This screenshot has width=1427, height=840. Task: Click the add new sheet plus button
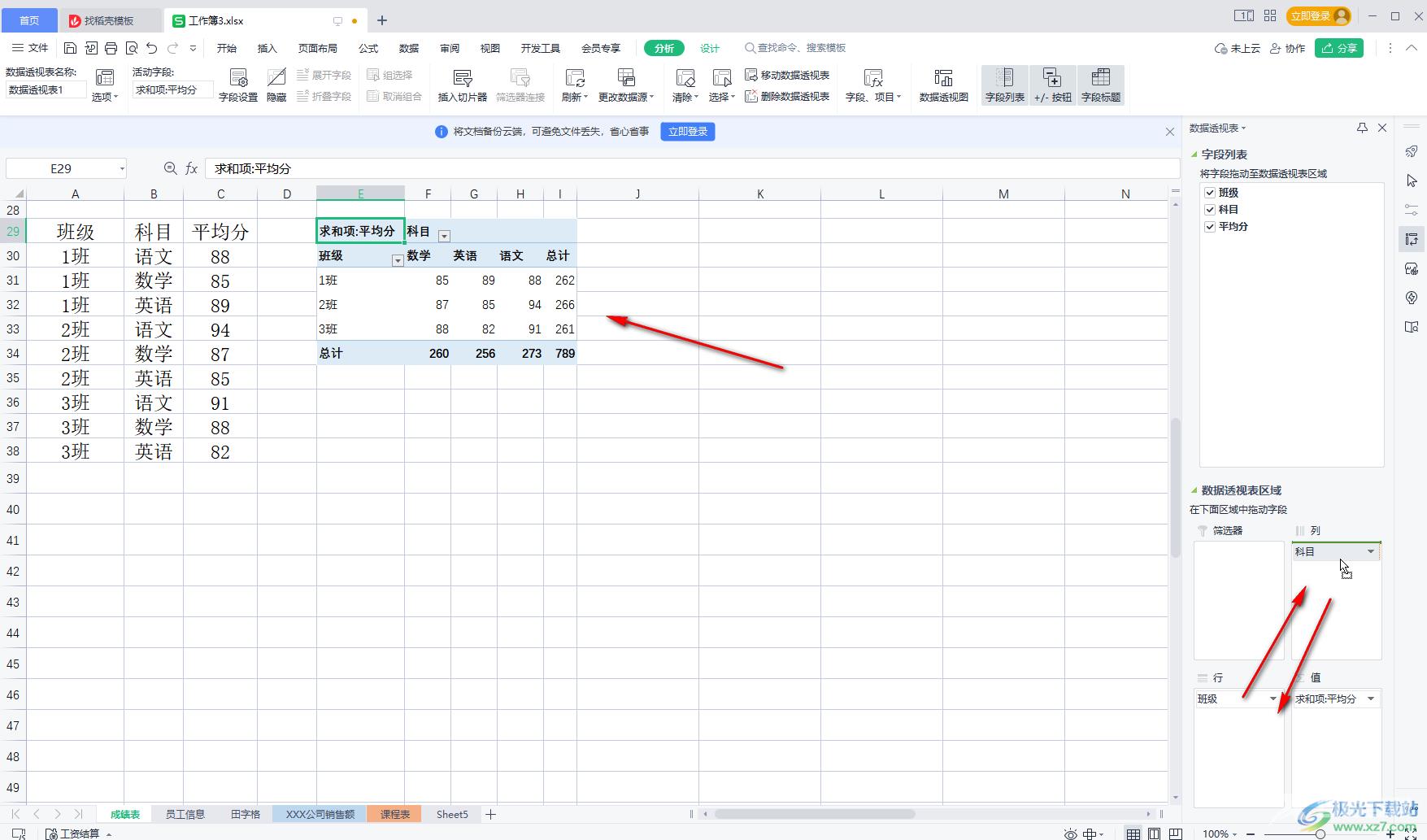[x=490, y=814]
